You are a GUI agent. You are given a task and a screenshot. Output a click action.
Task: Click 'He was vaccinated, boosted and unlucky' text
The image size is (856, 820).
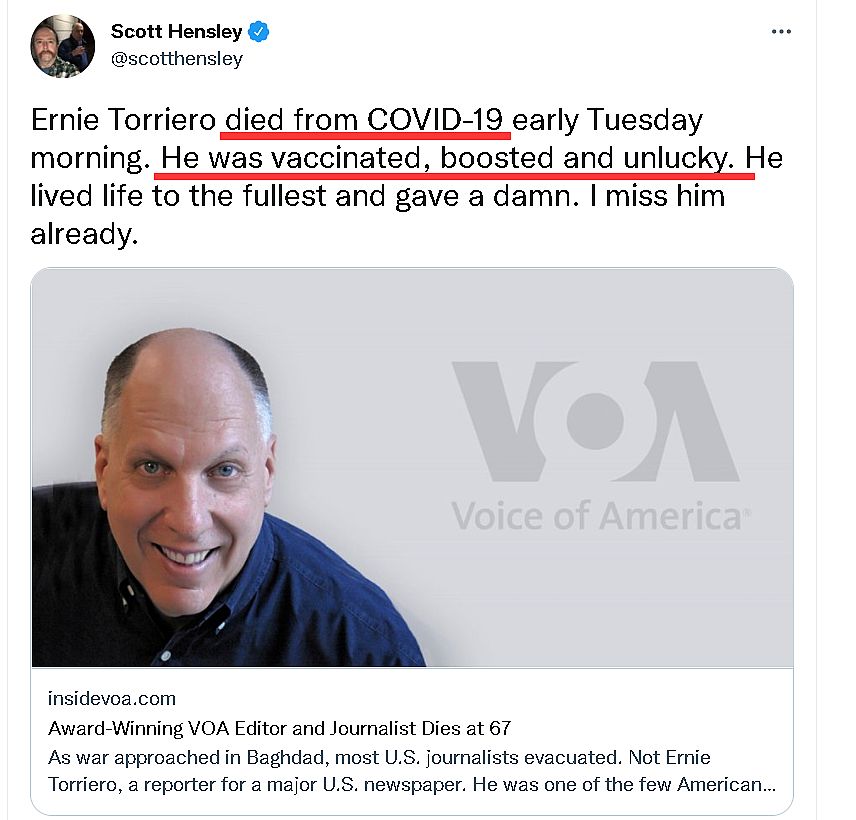444,158
